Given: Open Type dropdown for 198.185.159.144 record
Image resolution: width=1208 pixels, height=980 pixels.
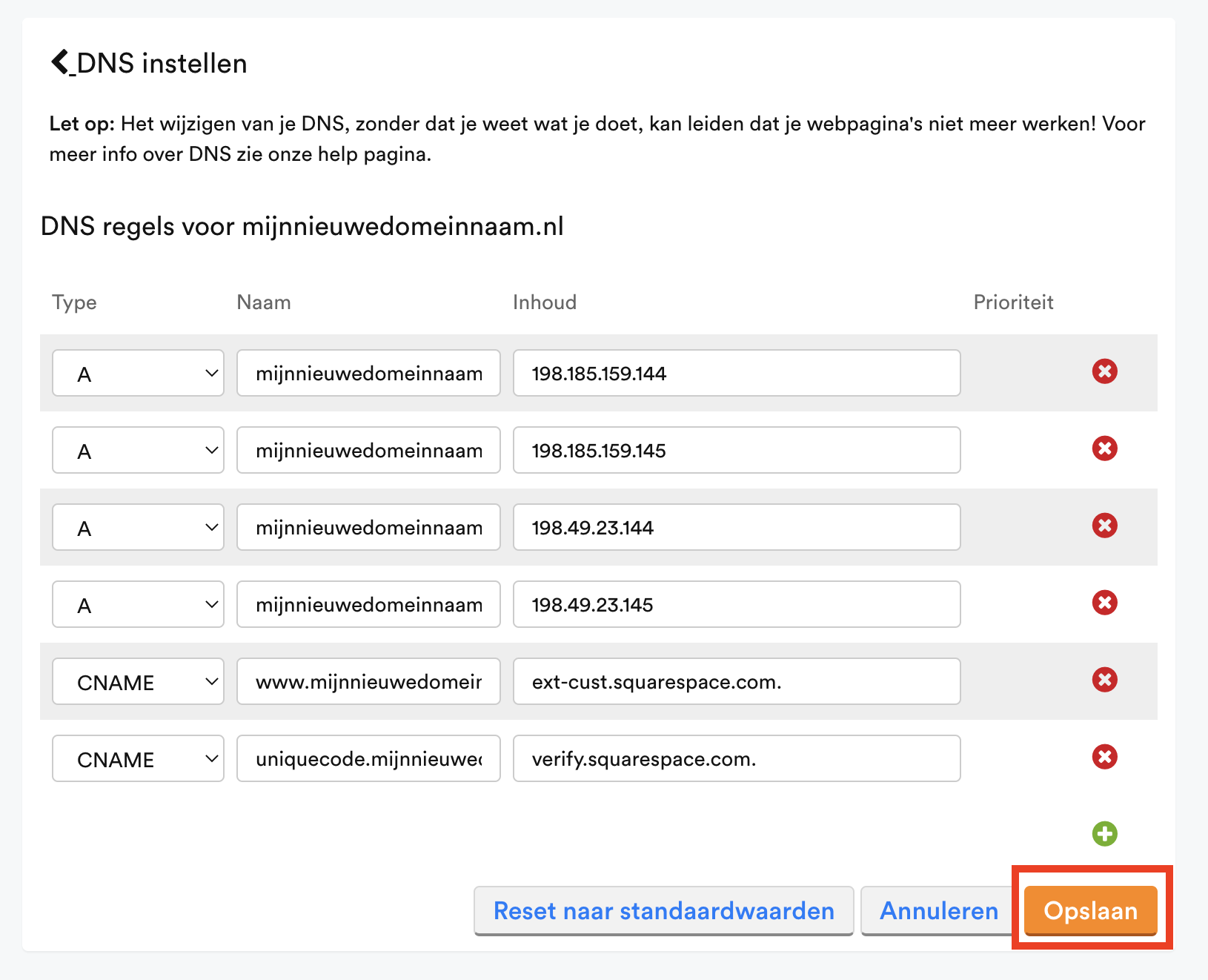Looking at the screenshot, I should [x=138, y=373].
